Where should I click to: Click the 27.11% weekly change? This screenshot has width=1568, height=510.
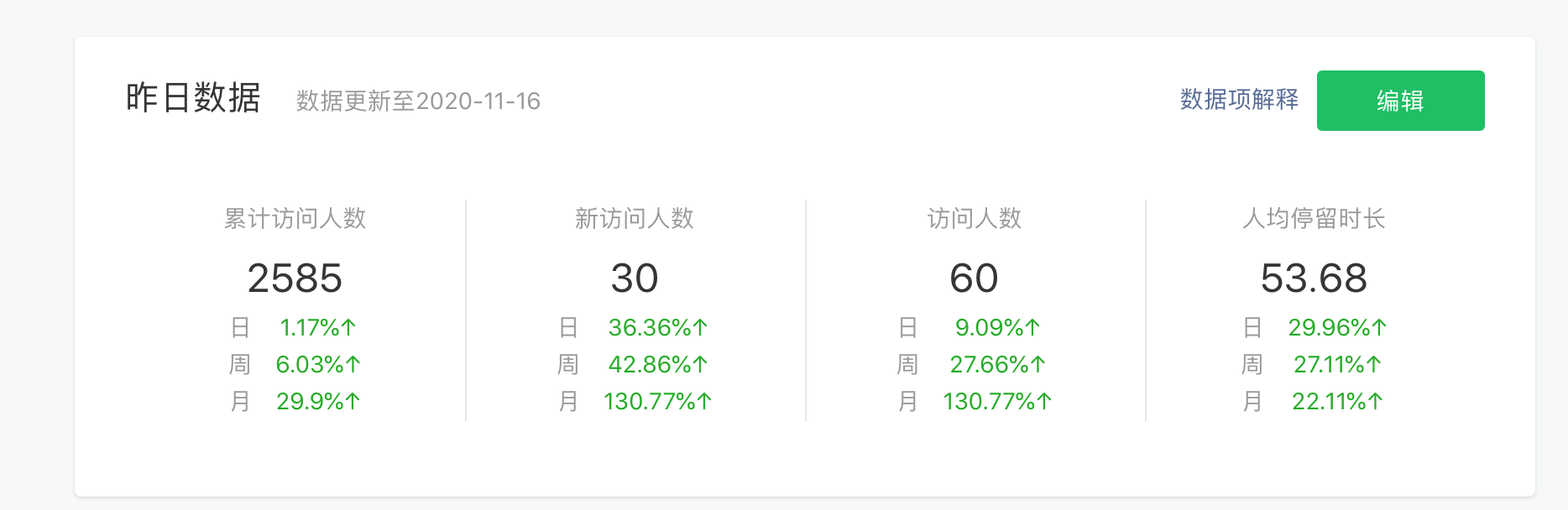pyautogui.click(x=1337, y=365)
